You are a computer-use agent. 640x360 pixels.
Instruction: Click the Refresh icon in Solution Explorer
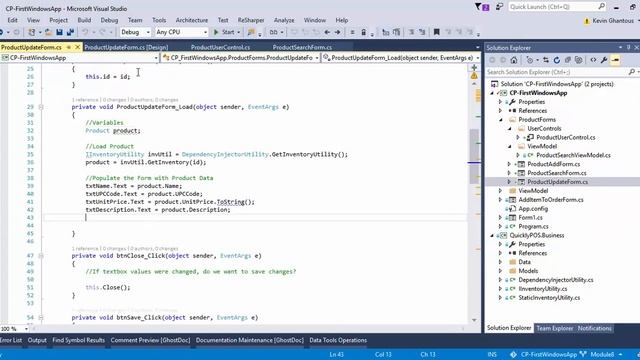pyautogui.click(x=557, y=60)
